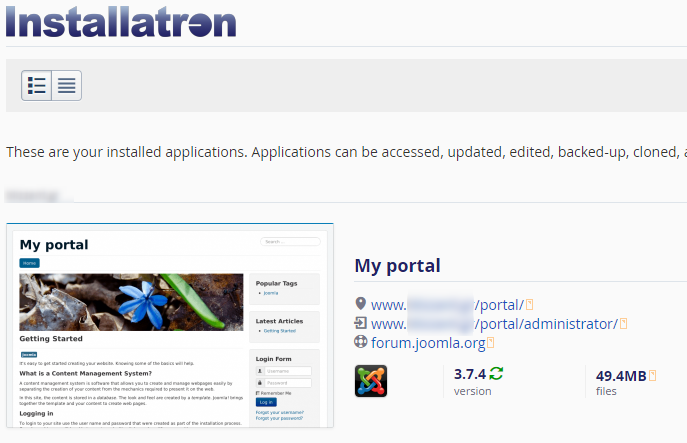The height and width of the screenshot is (443, 687).
Task: Click the Home button in portal thumbnail
Action: click(29, 263)
